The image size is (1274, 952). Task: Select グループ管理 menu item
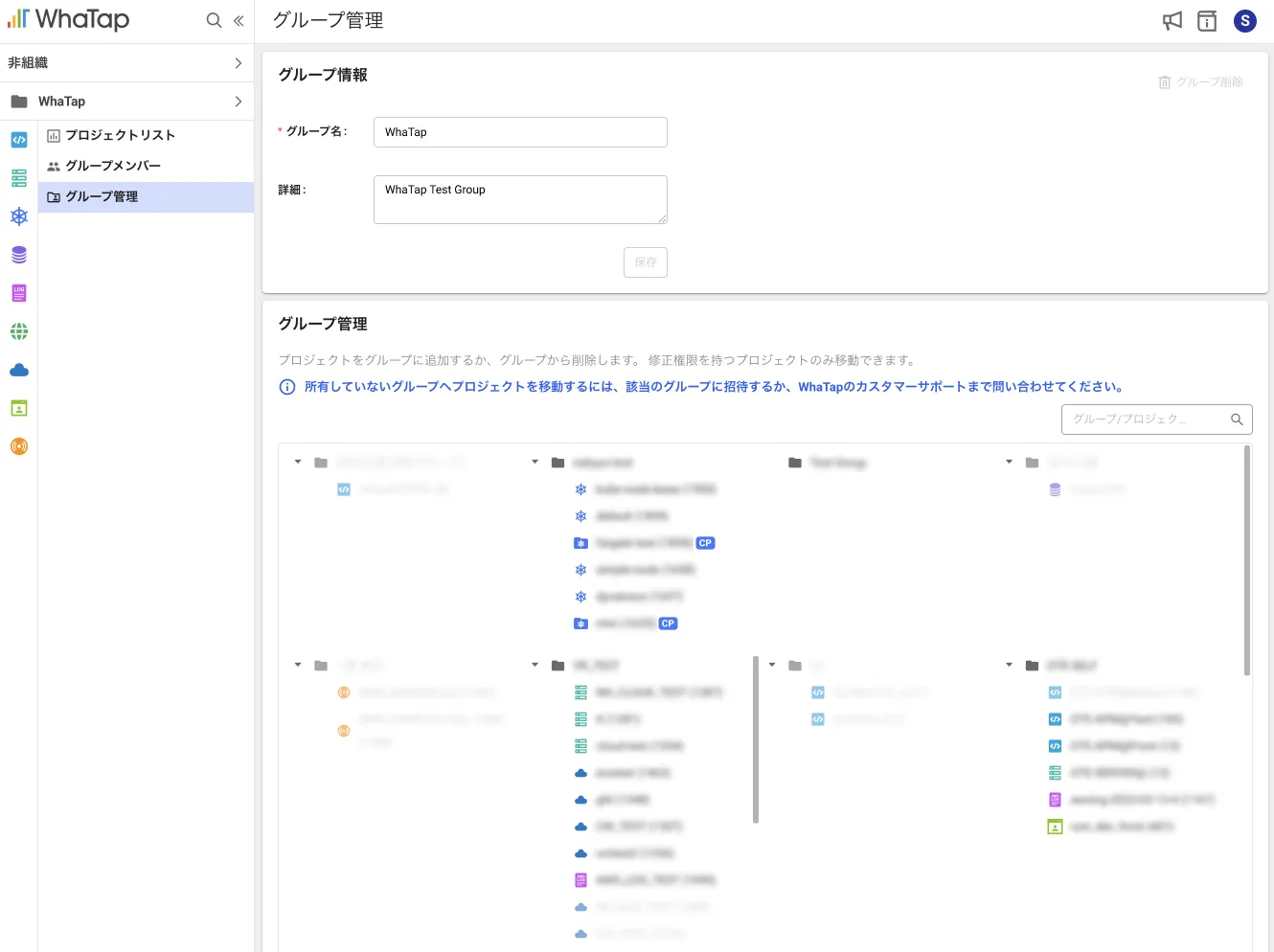(146, 196)
